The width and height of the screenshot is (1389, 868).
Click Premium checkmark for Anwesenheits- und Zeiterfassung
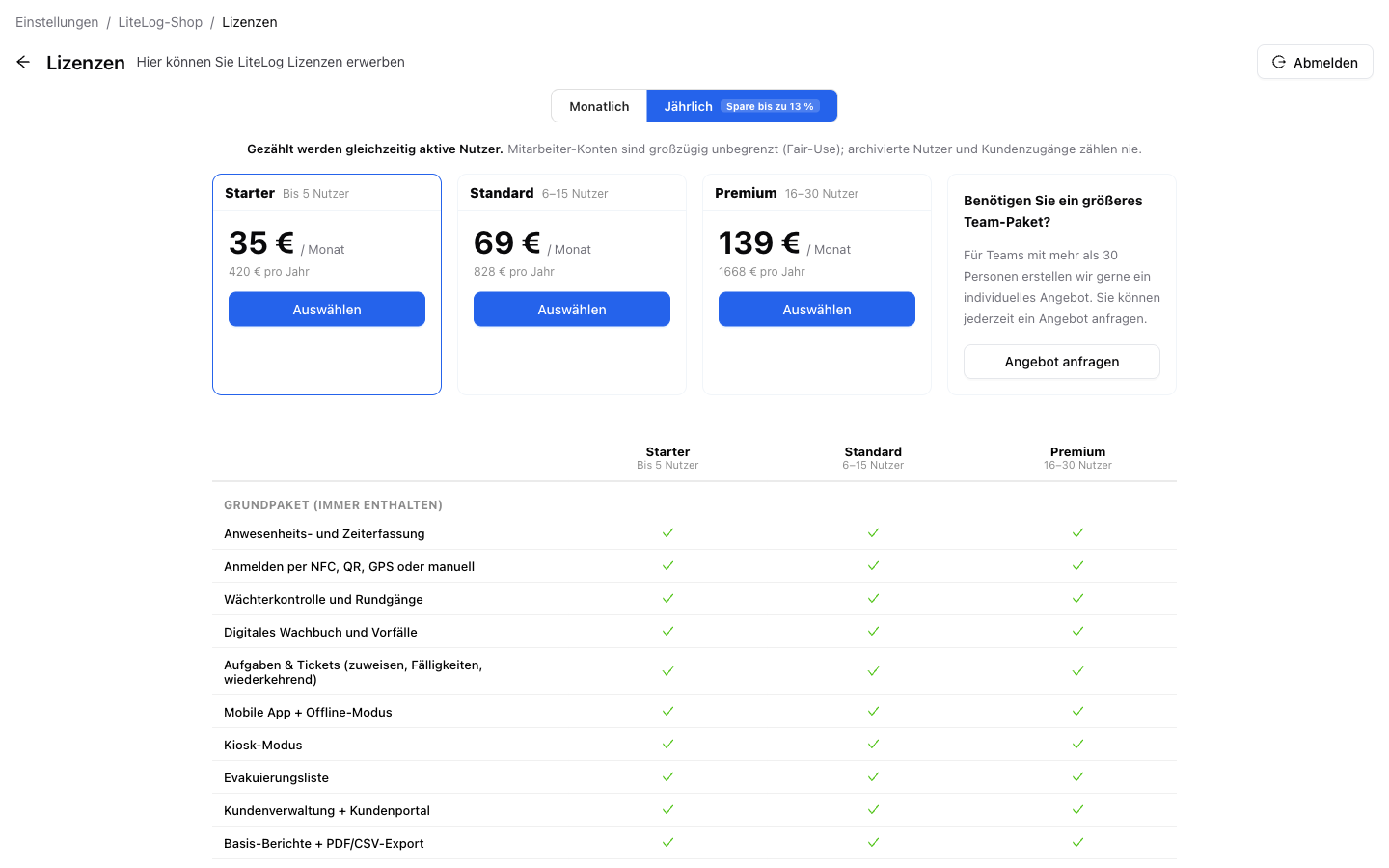(1077, 532)
